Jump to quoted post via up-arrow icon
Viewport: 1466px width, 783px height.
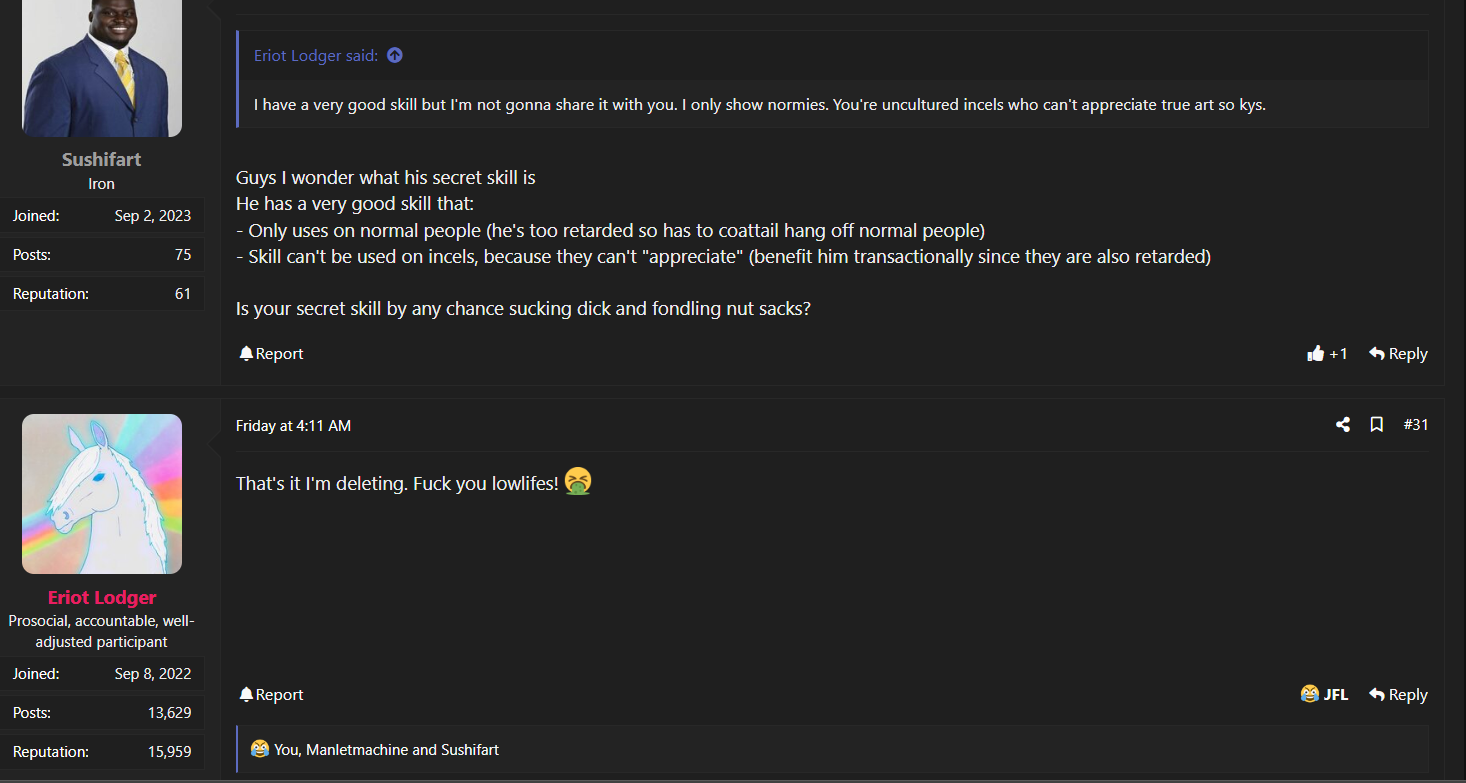395,56
